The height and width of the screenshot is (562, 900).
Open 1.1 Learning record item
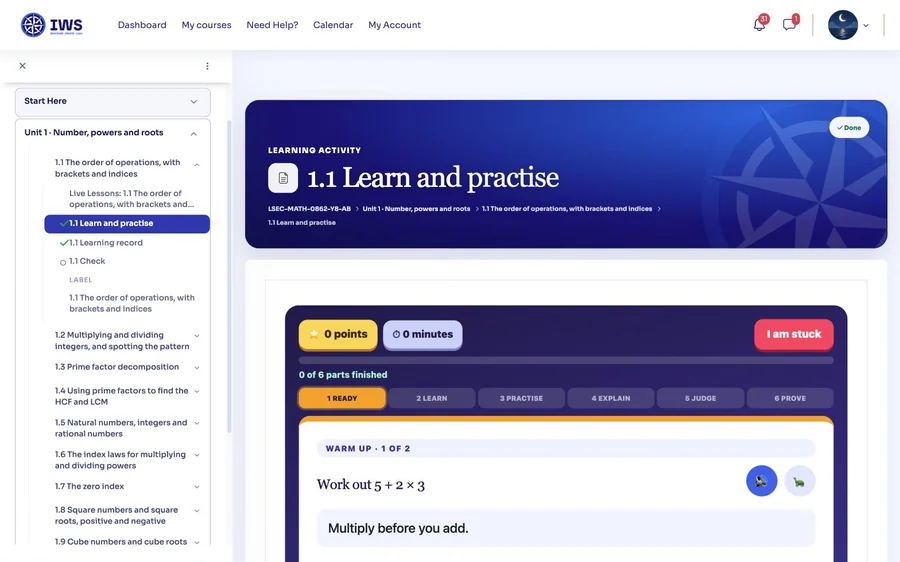click(106, 243)
